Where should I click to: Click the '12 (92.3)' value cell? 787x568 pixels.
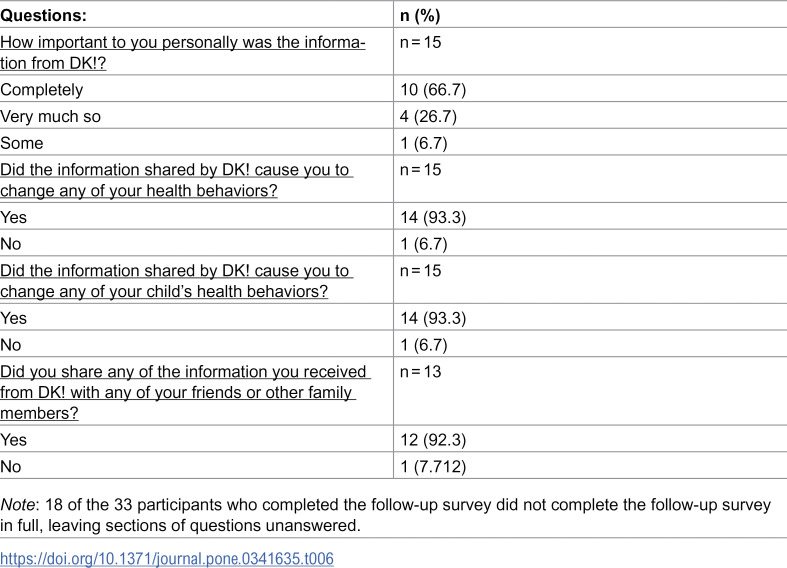tap(433, 440)
